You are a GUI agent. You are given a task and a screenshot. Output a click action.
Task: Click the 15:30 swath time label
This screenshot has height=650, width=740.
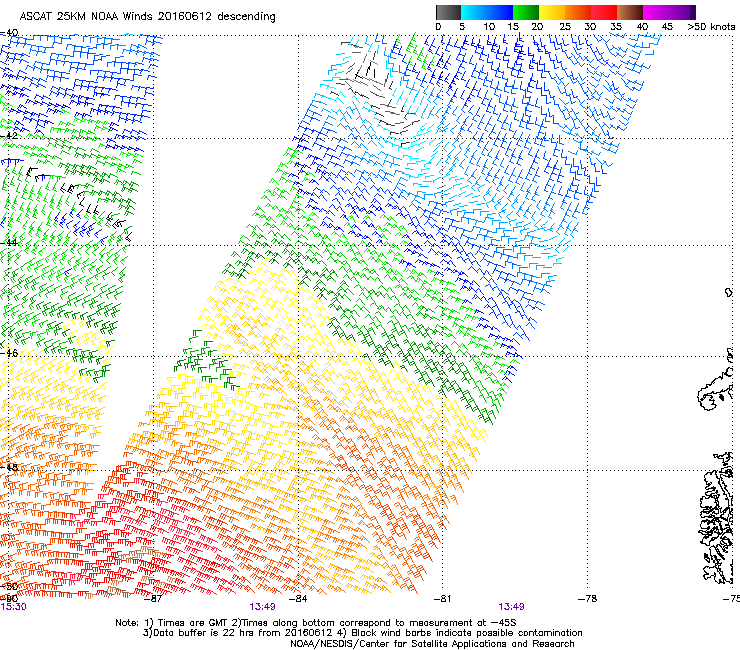(x=14, y=607)
